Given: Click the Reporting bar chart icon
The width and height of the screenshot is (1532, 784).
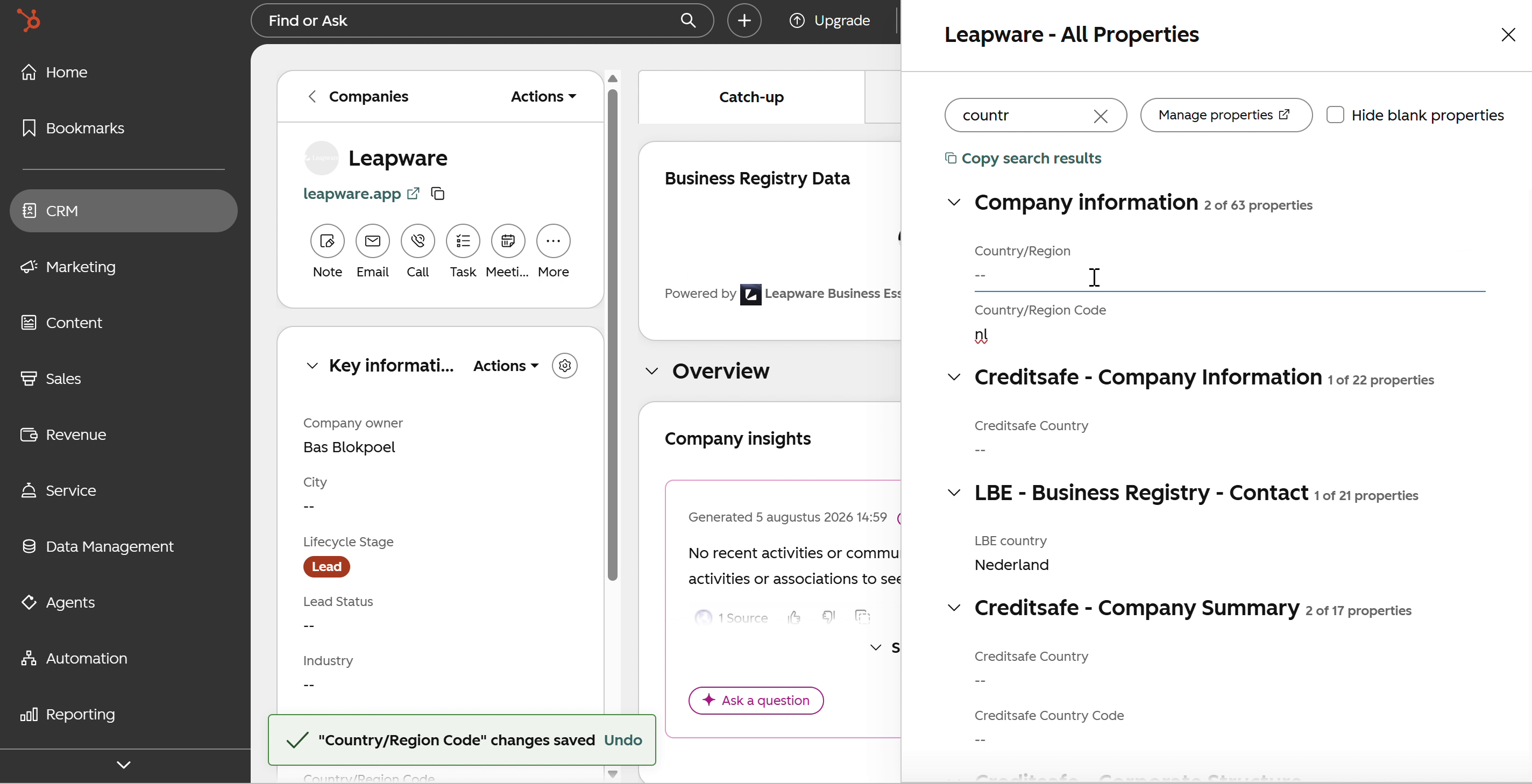Looking at the screenshot, I should coord(29,714).
